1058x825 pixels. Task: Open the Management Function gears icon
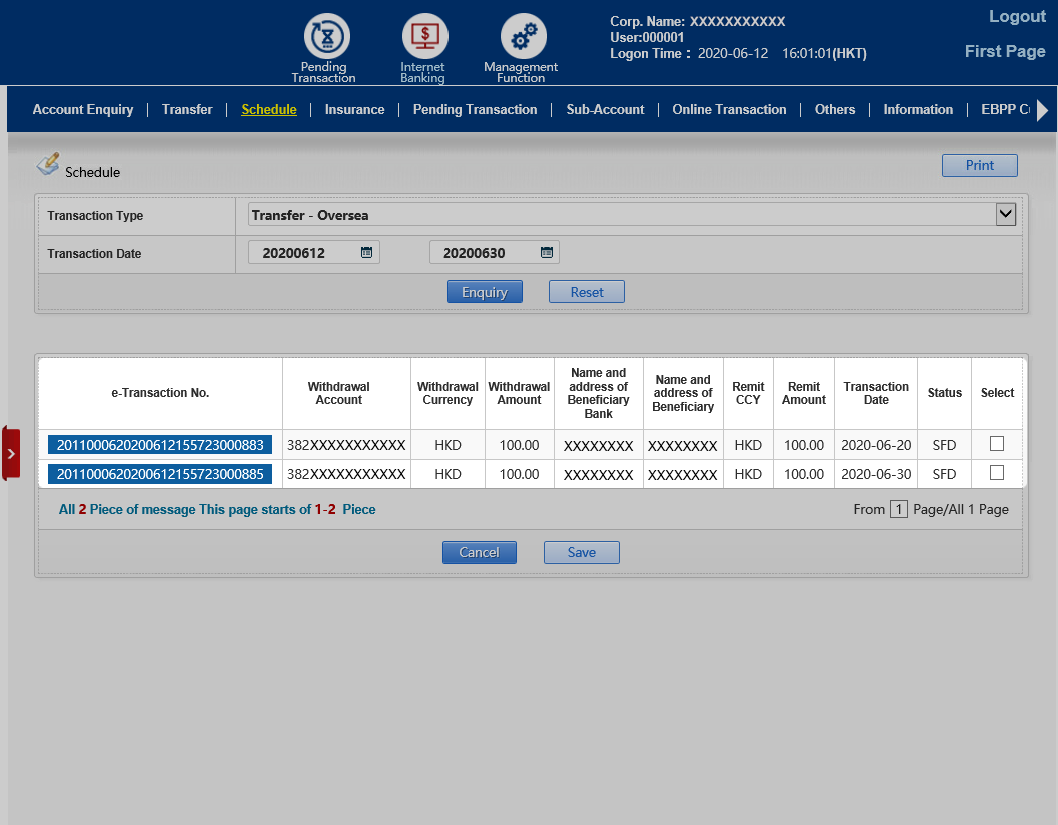tap(522, 37)
